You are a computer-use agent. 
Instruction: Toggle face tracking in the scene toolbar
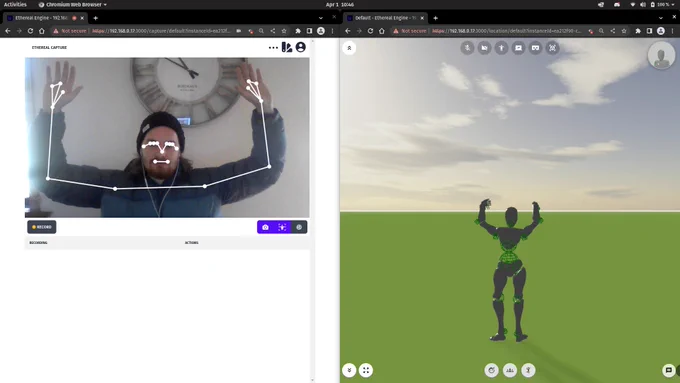pyautogui.click(x=552, y=48)
